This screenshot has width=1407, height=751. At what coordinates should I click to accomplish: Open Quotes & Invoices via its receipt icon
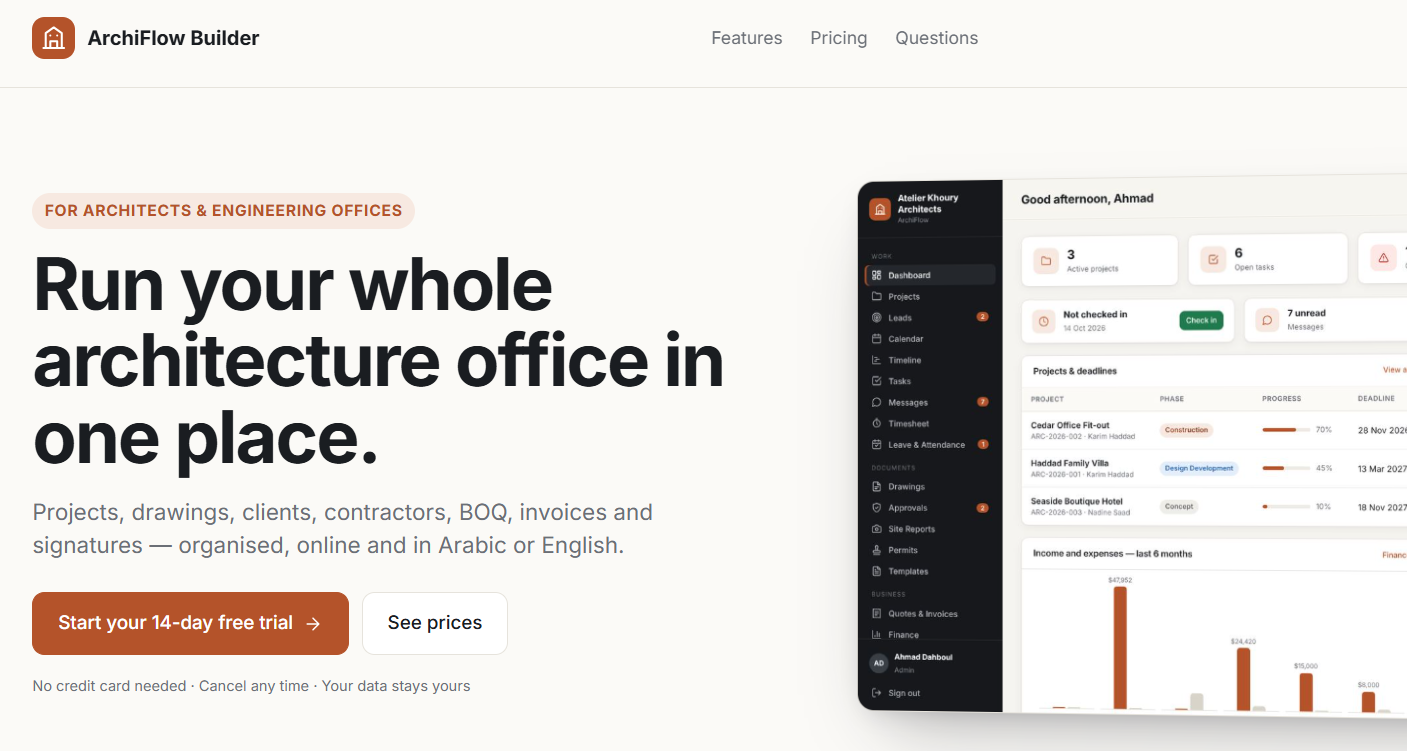click(x=877, y=614)
